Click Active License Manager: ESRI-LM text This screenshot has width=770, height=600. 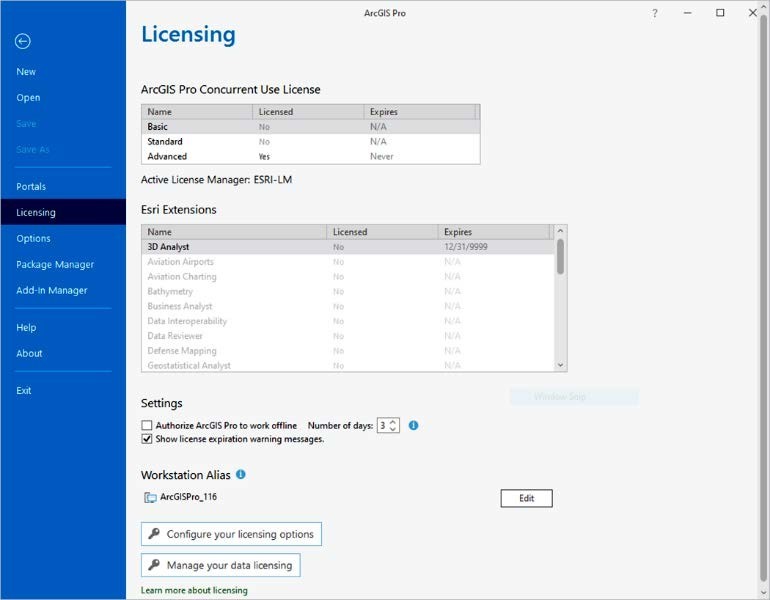217,180
